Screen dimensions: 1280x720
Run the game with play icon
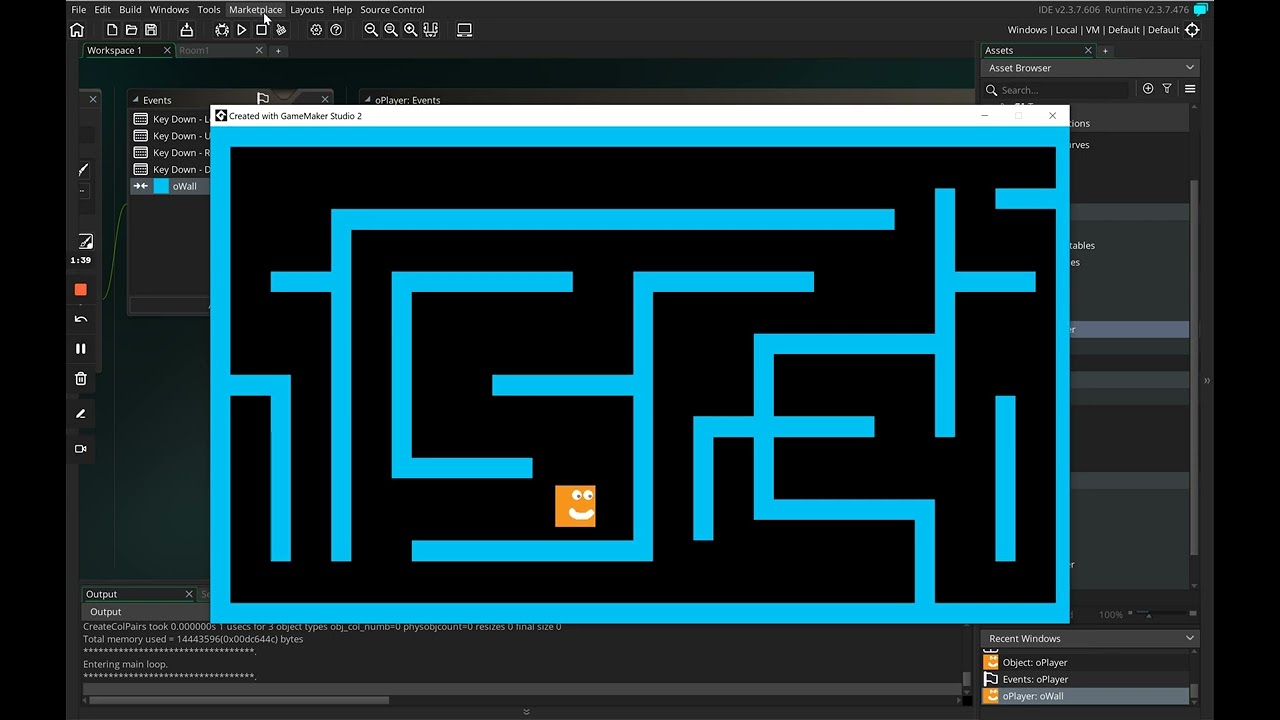pos(242,30)
